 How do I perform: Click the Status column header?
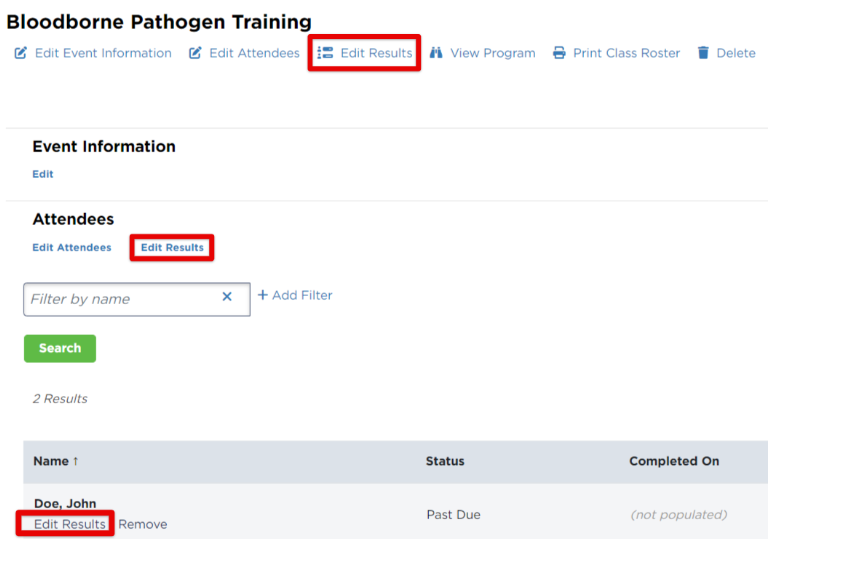tap(445, 461)
